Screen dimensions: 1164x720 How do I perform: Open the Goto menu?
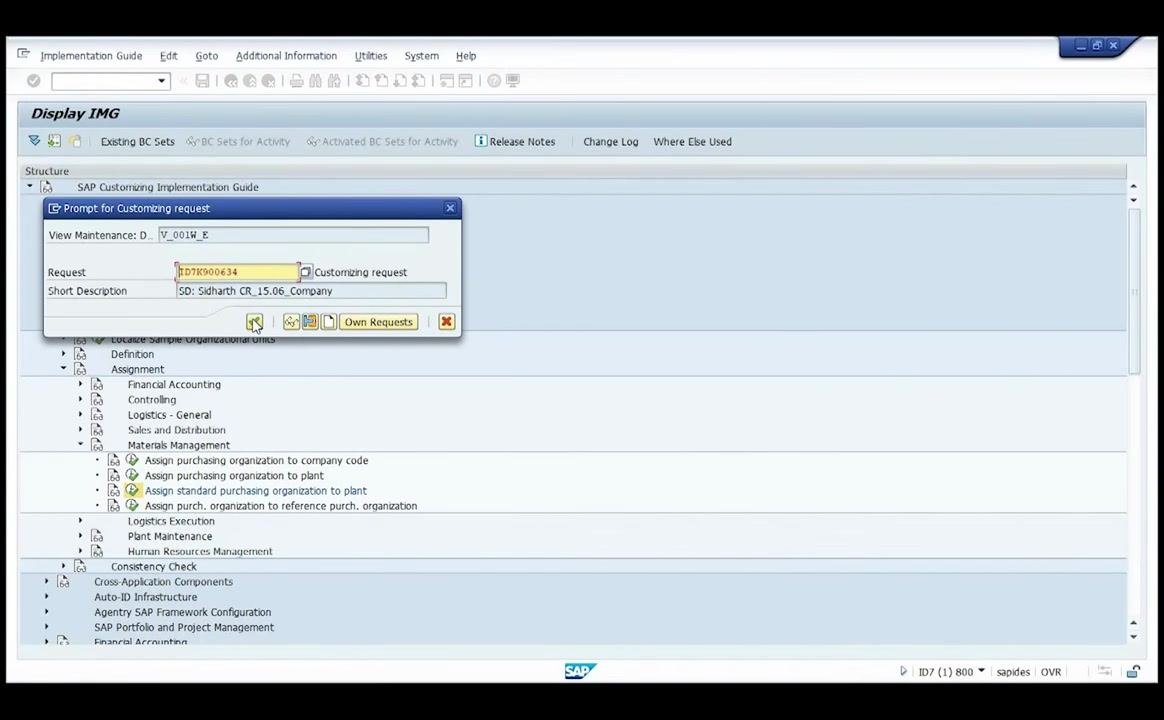(x=206, y=56)
